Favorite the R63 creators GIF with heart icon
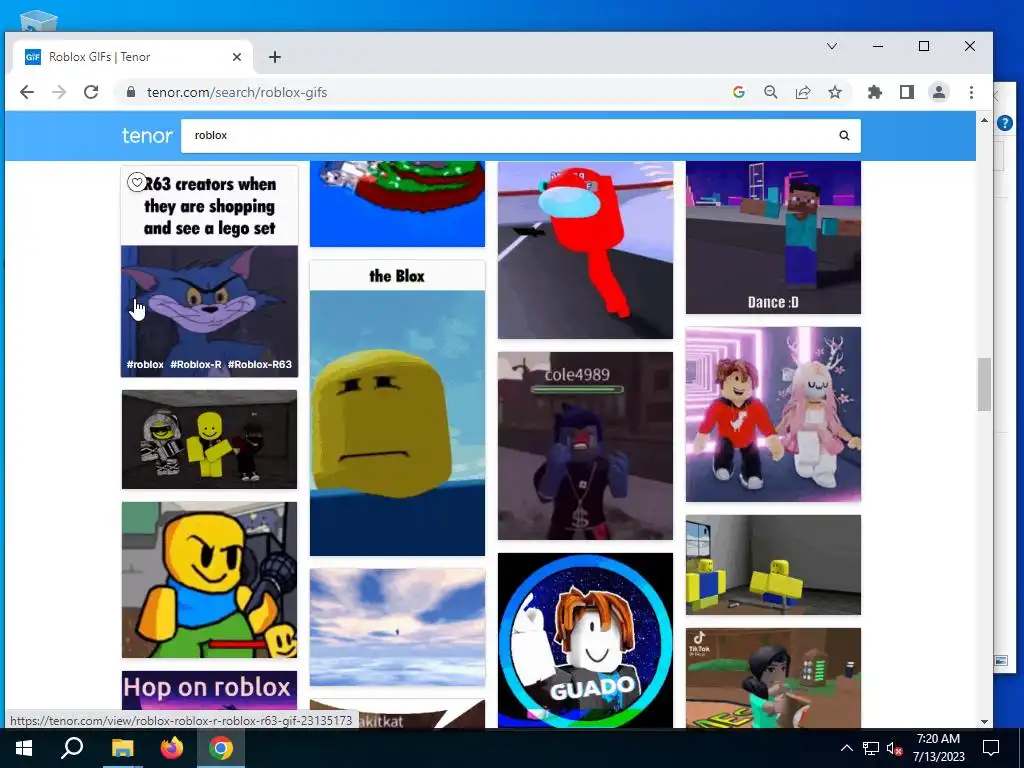 (x=136, y=182)
